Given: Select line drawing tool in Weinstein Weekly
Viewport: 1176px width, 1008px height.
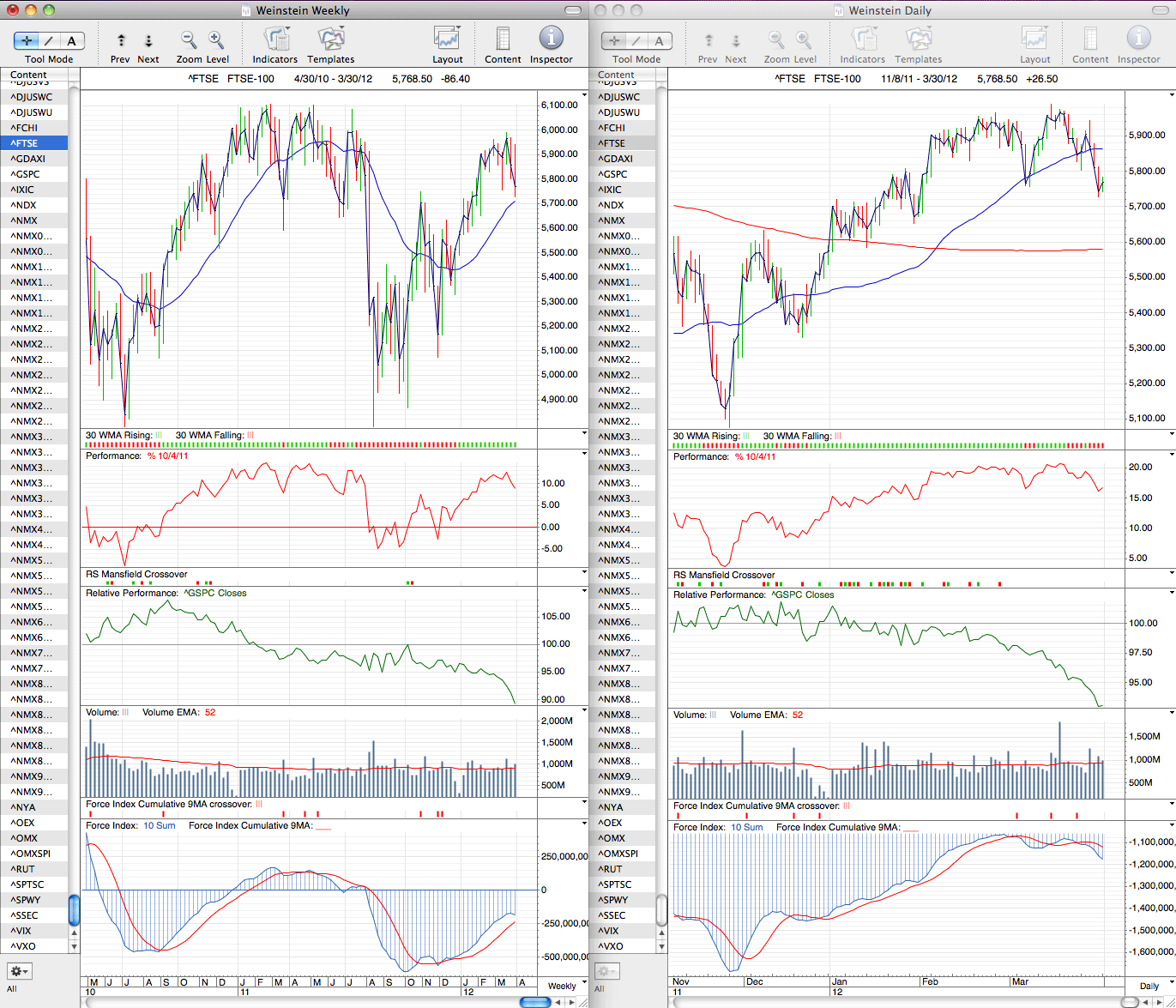Looking at the screenshot, I should 49,40.
